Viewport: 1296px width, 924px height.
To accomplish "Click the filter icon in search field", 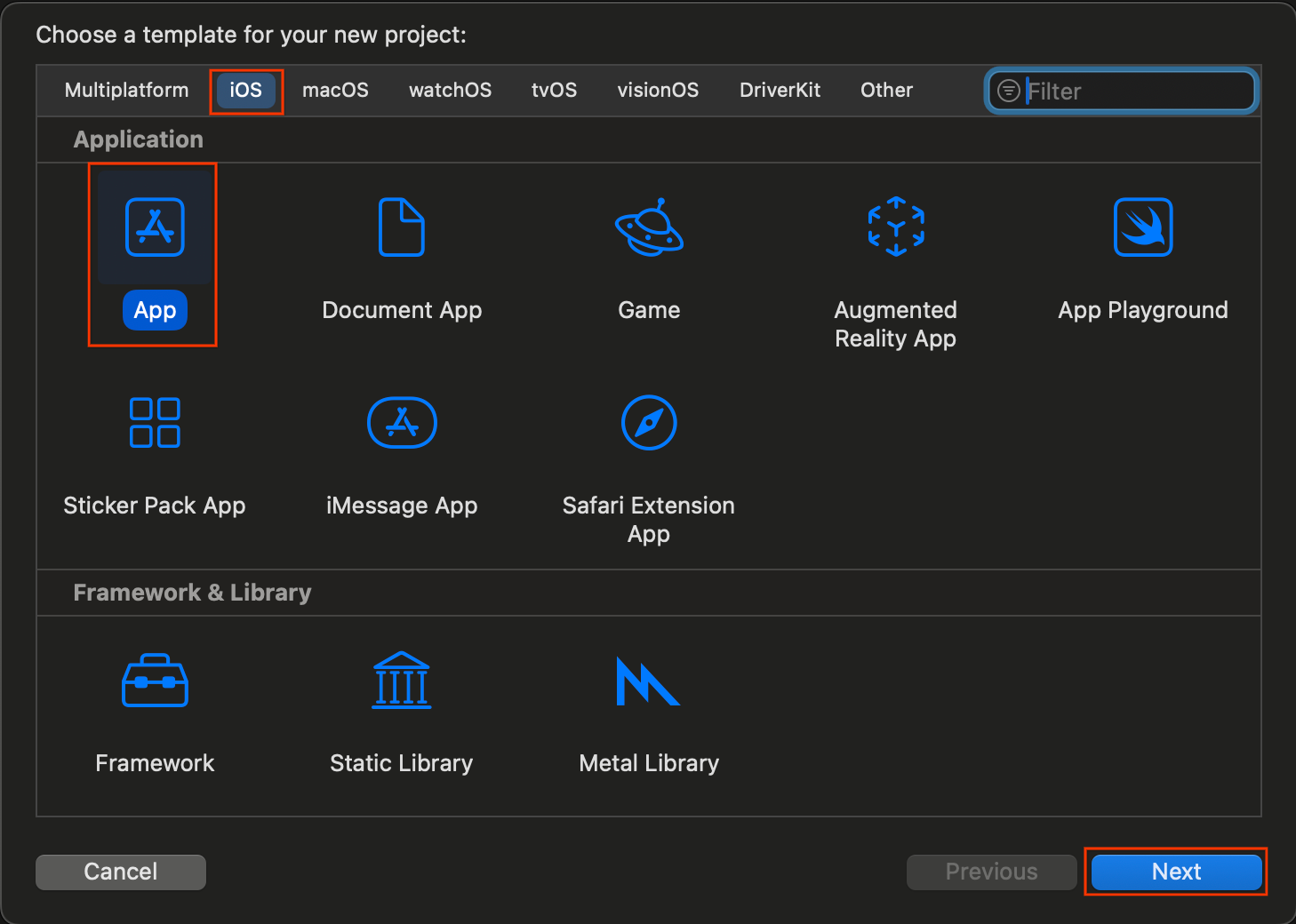I will (1008, 91).
